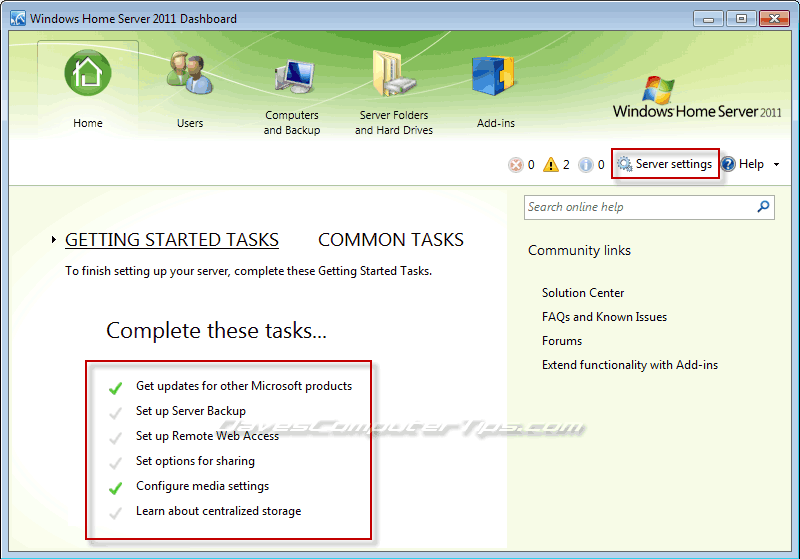Click the Dashboard title bar app icon
800x559 pixels.
(x=18, y=18)
